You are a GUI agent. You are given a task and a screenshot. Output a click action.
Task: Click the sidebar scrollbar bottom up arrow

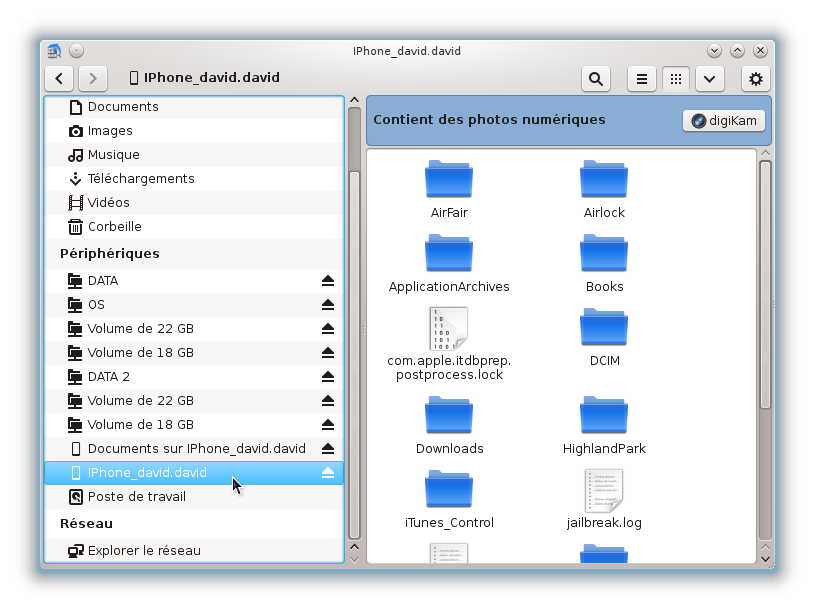point(354,547)
